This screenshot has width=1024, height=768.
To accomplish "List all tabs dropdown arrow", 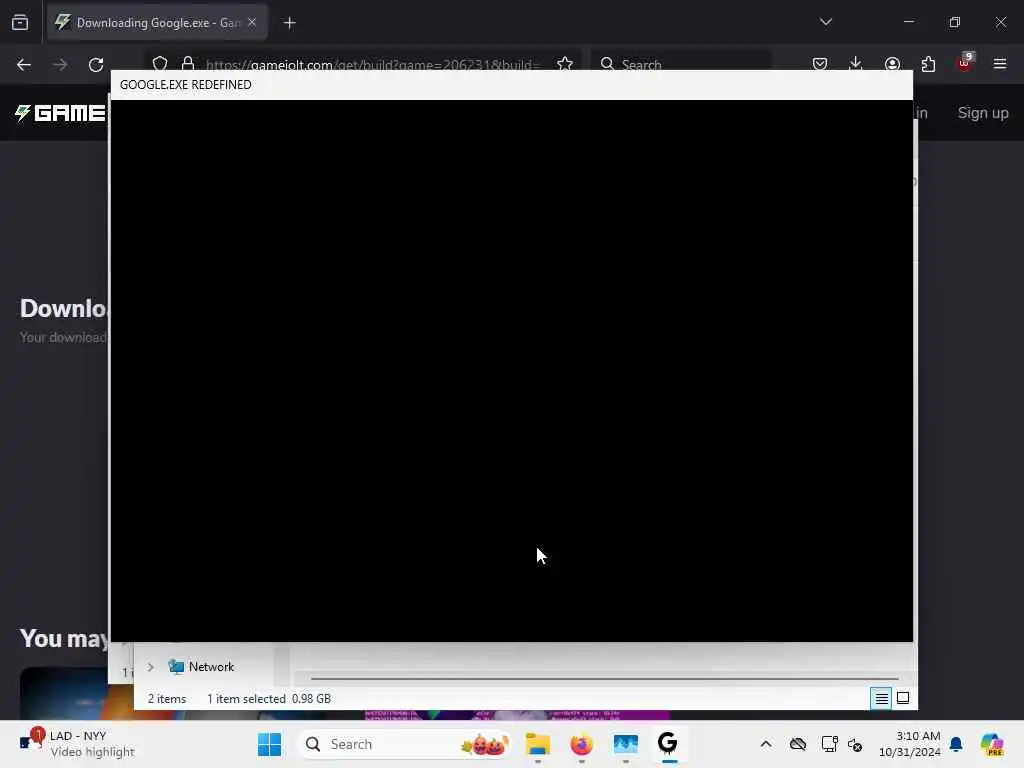I will coord(826,22).
